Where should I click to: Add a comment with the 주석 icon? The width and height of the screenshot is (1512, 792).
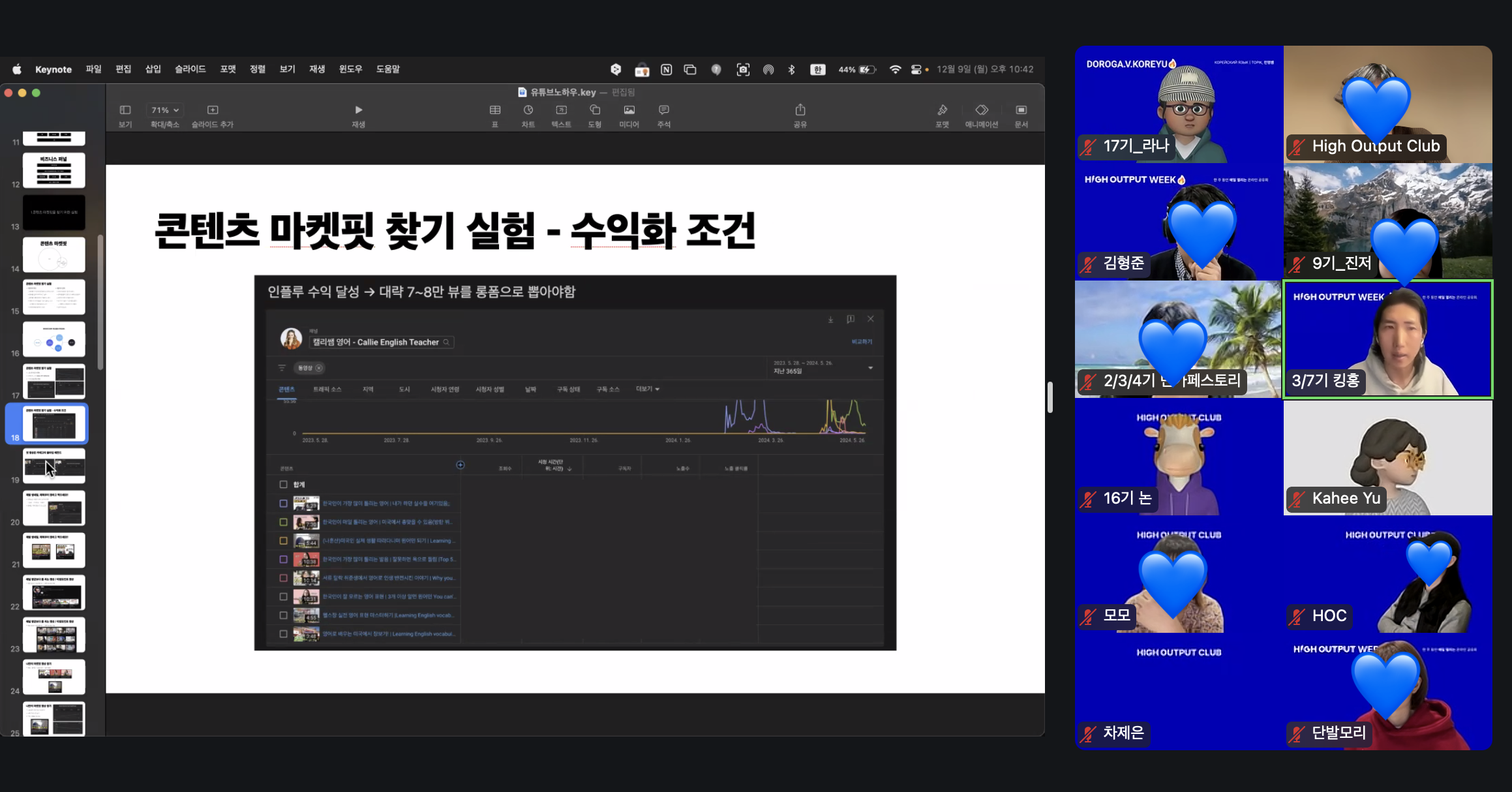pyautogui.click(x=664, y=115)
